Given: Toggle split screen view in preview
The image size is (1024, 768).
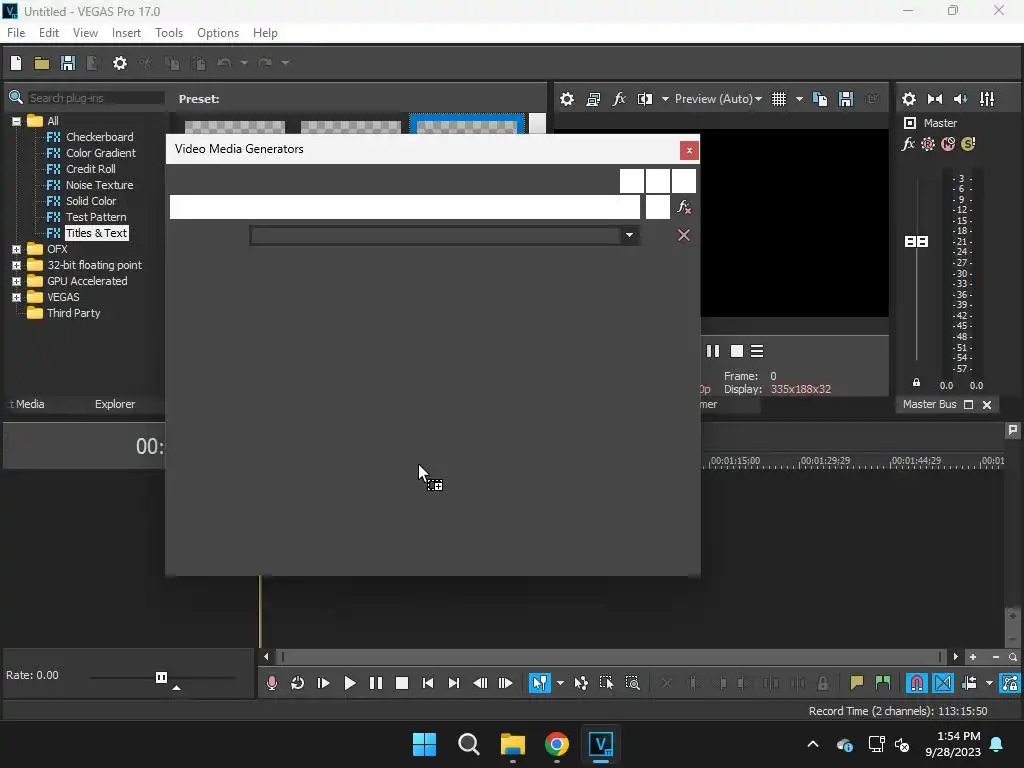Looking at the screenshot, I should point(645,99).
